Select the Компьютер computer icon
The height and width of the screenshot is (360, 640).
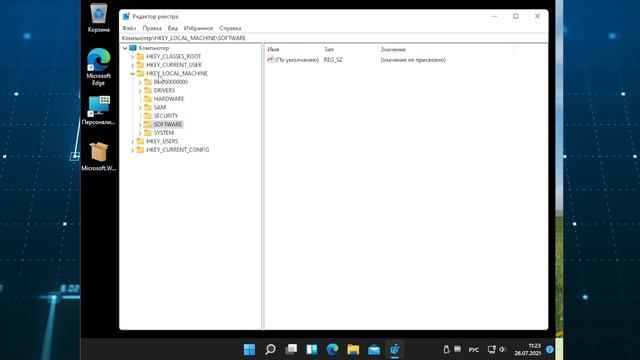click(133, 48)
